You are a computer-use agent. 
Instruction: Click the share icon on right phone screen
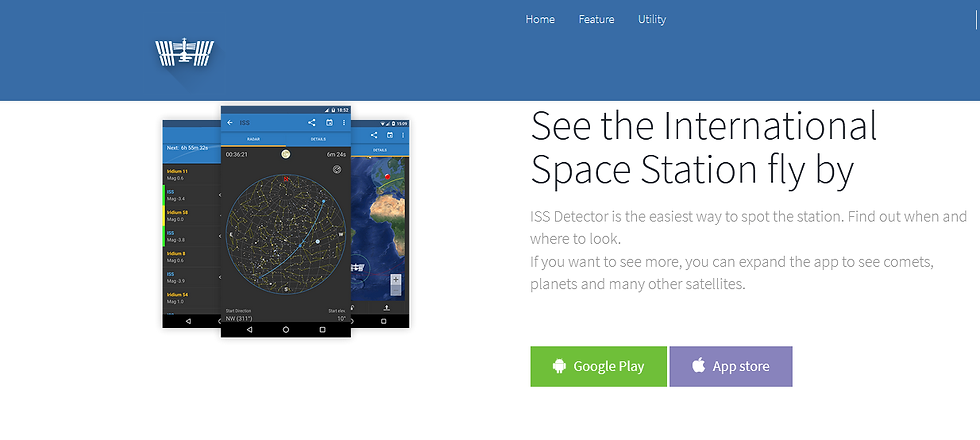point(374,135)
